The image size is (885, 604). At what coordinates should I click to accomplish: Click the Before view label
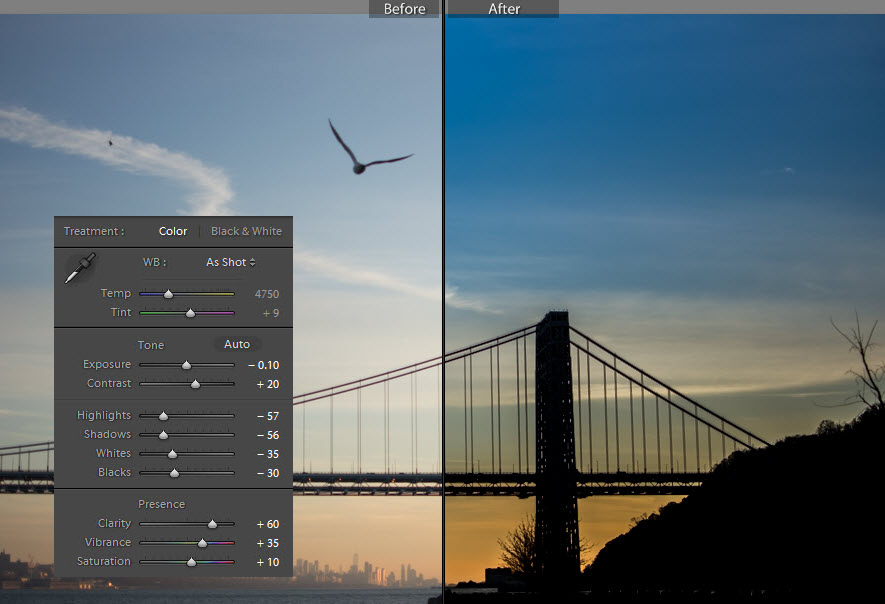pos(404,9)
